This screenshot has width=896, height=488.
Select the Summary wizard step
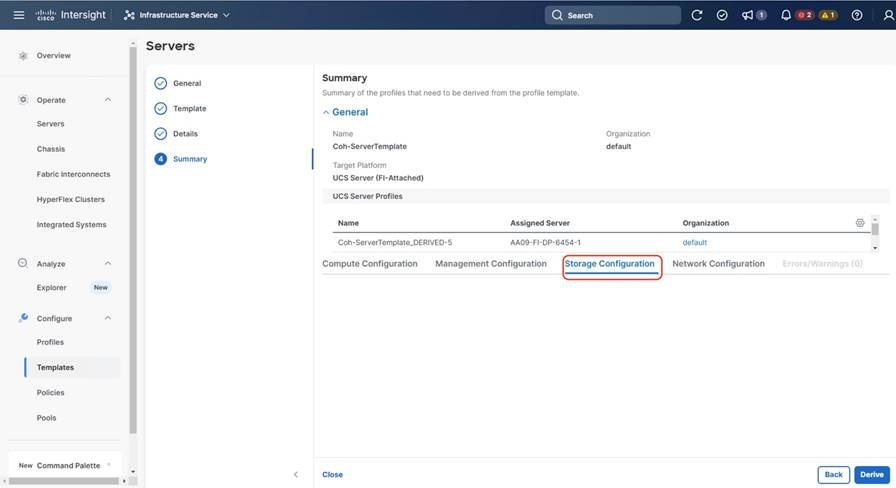[x=190, y=159]
